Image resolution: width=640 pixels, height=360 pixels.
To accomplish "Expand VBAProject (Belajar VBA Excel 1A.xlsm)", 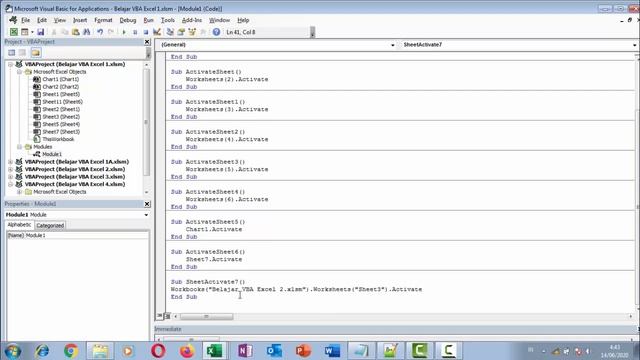I will [x=11, y=162].
